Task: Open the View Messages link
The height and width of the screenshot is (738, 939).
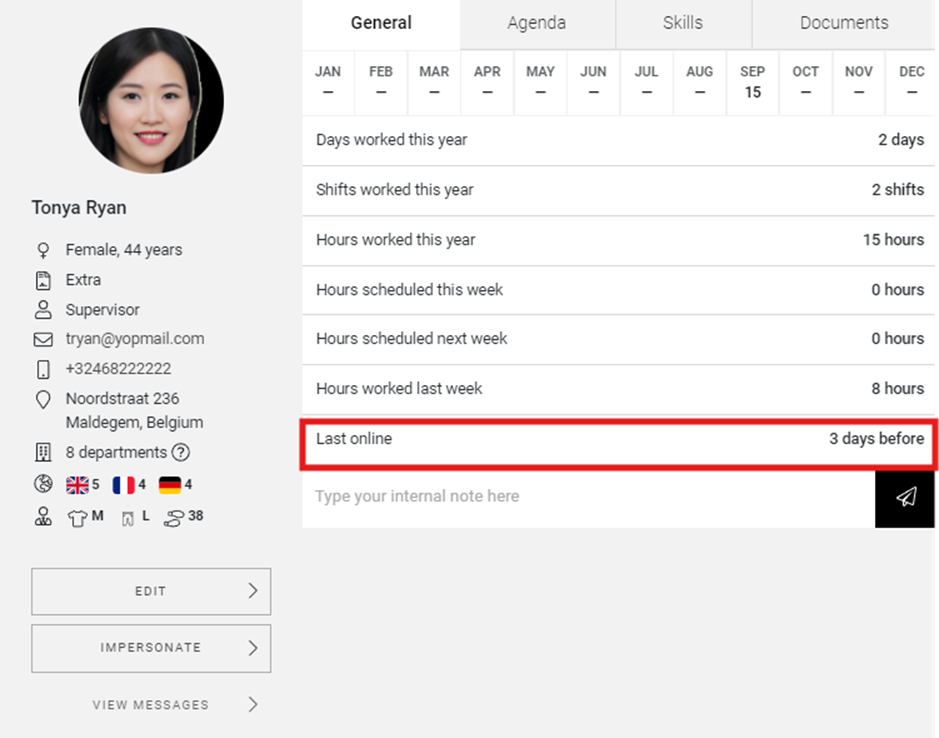Action: 151,705
